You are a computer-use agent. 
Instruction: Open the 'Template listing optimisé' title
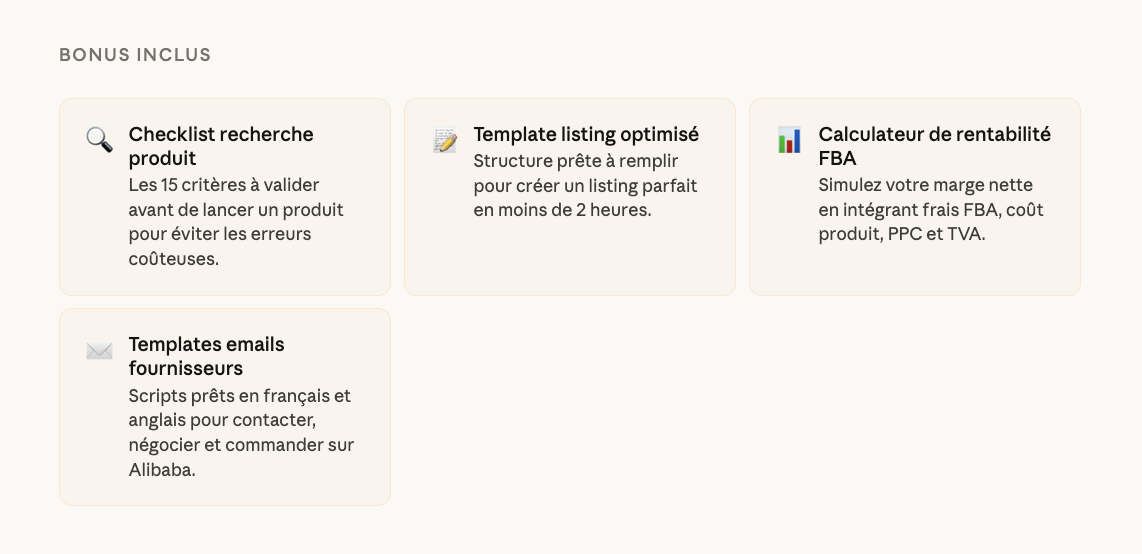(x=586, y=134)
